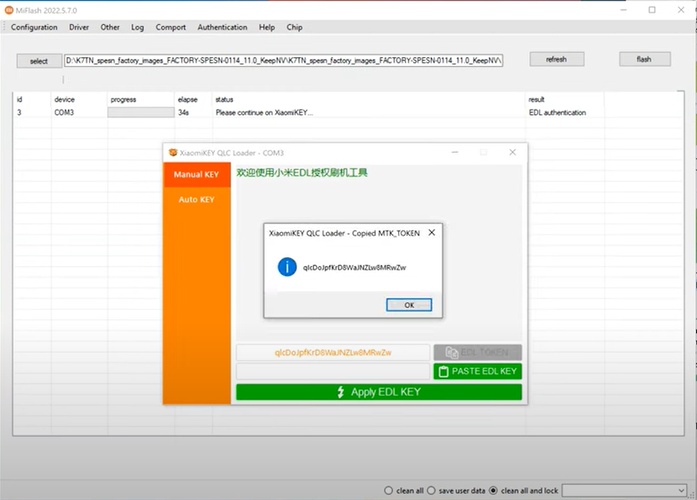Image resolution: width=697 pixels, height=500 pixels.
Task: Click the 'device' column header
Action: [64, 99]
